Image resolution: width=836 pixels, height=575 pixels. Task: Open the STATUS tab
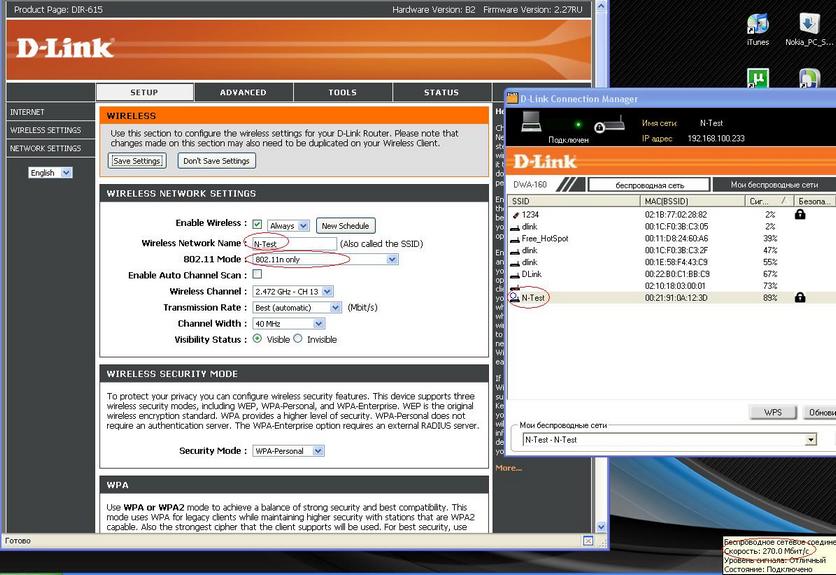(441, 92)
